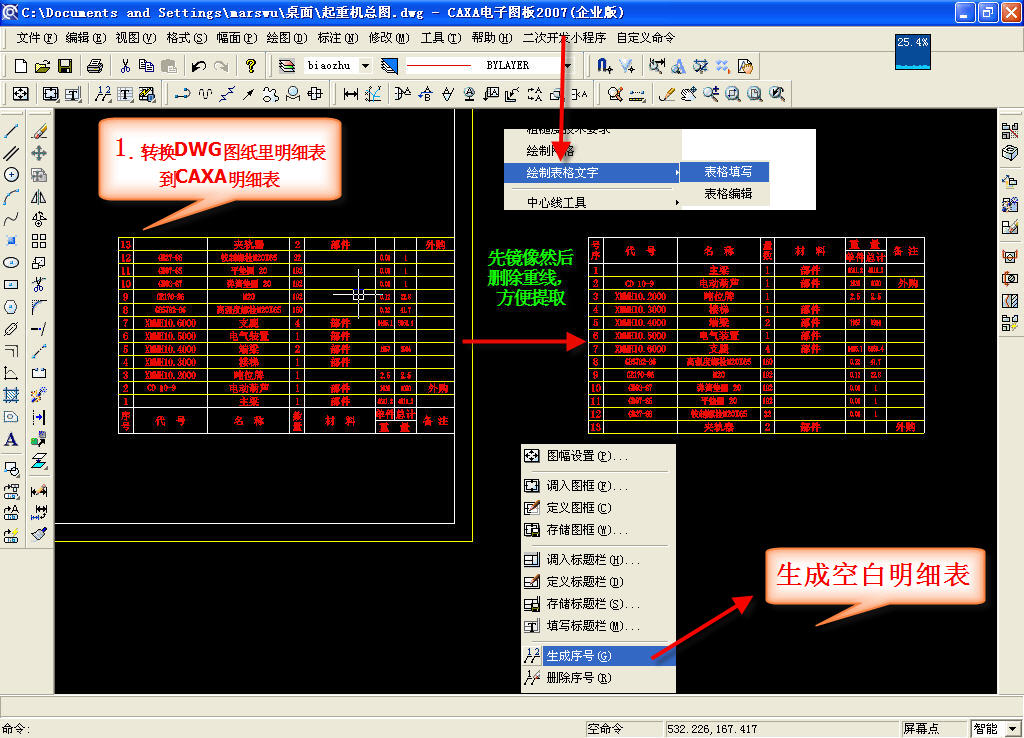Select the Text tool icon A

(x=11, y=440)
